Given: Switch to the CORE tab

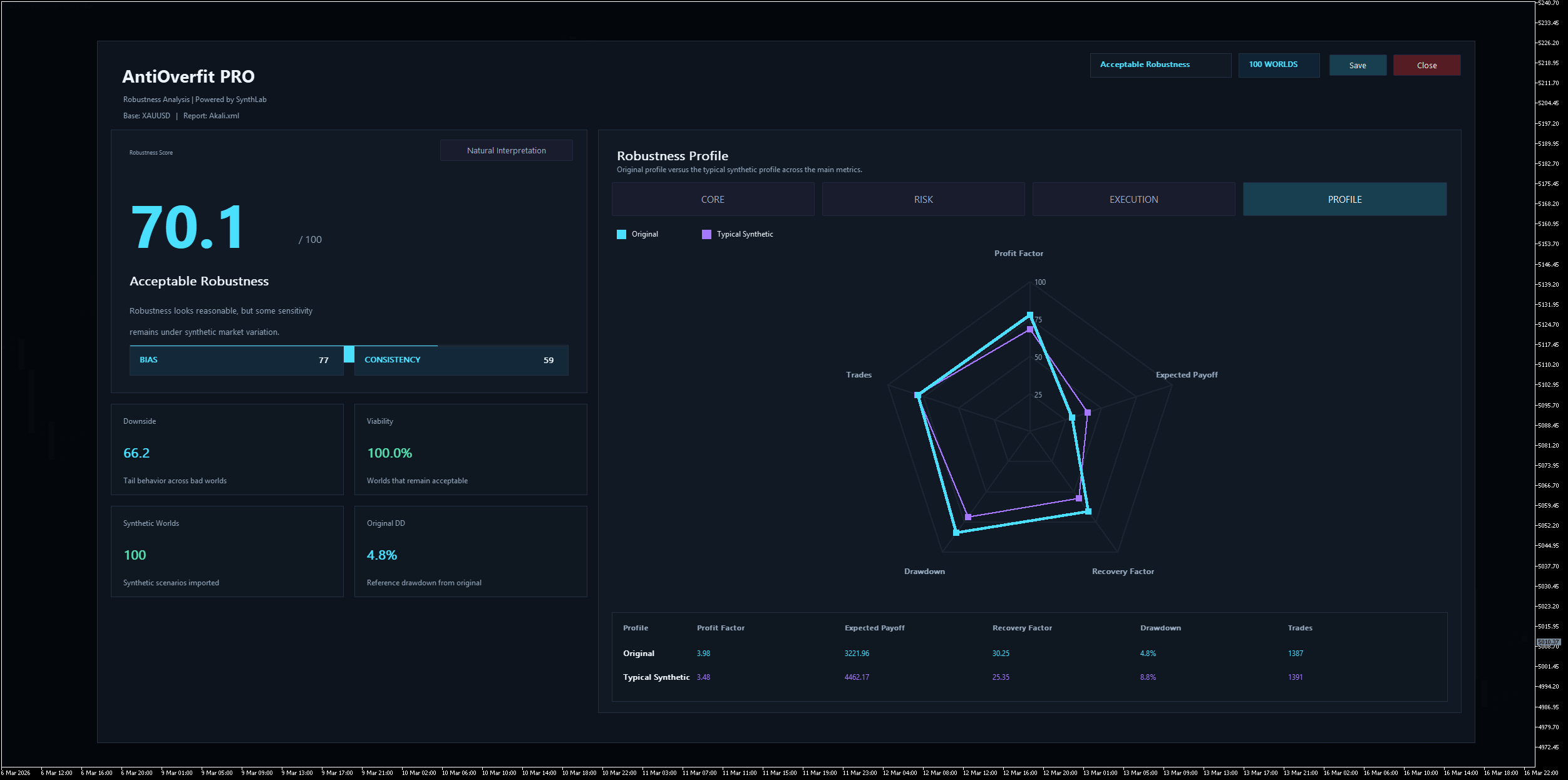Looking at the screenshot, I should pyautogui.click(x=713, y=199).
